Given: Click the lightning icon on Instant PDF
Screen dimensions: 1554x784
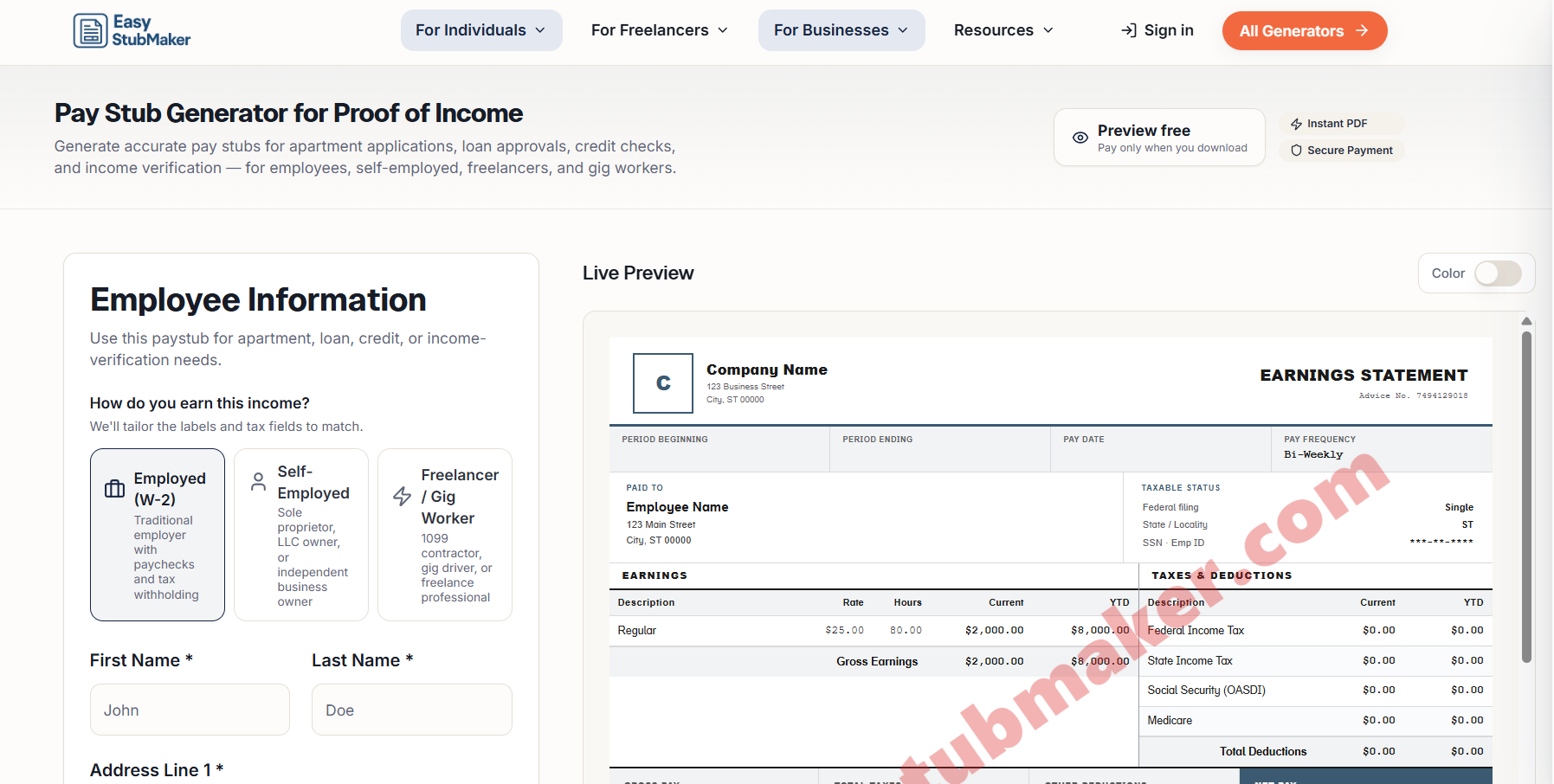Looking at the screenshot, I should click(1296, 124).
